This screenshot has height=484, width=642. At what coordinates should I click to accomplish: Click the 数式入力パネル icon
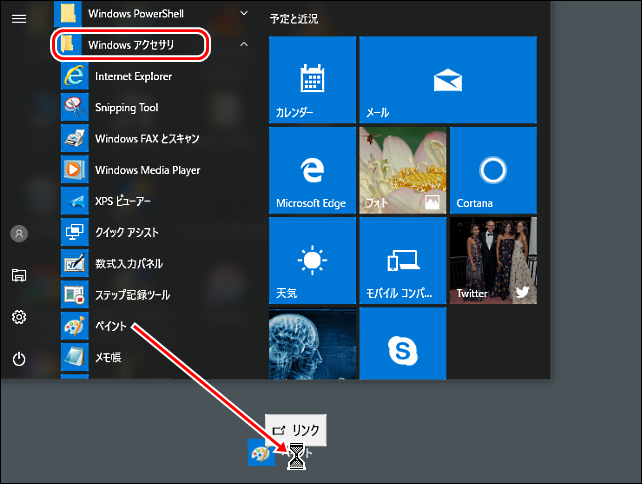[x=75, y=263]
